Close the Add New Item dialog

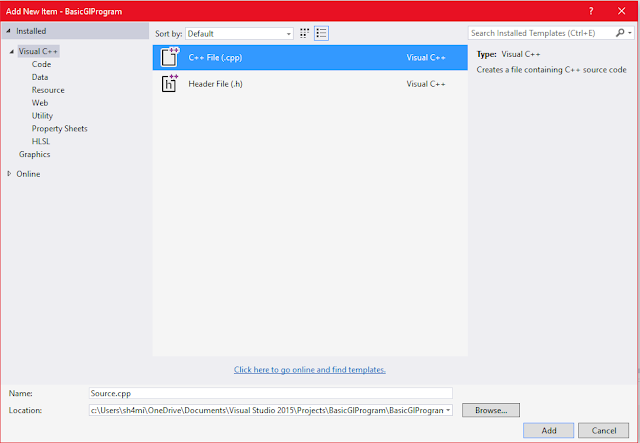(621, 11)
